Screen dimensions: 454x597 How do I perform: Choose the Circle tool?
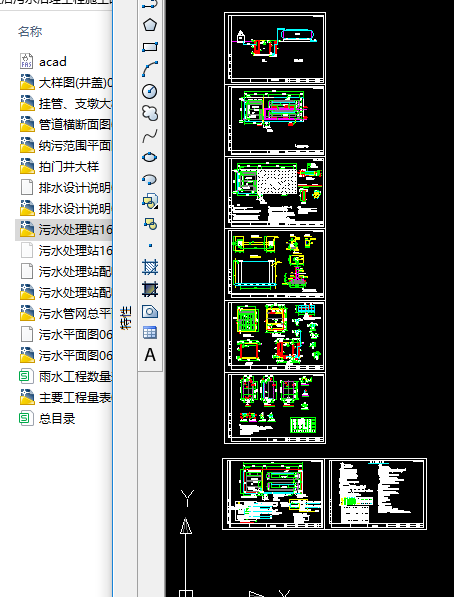150,91
